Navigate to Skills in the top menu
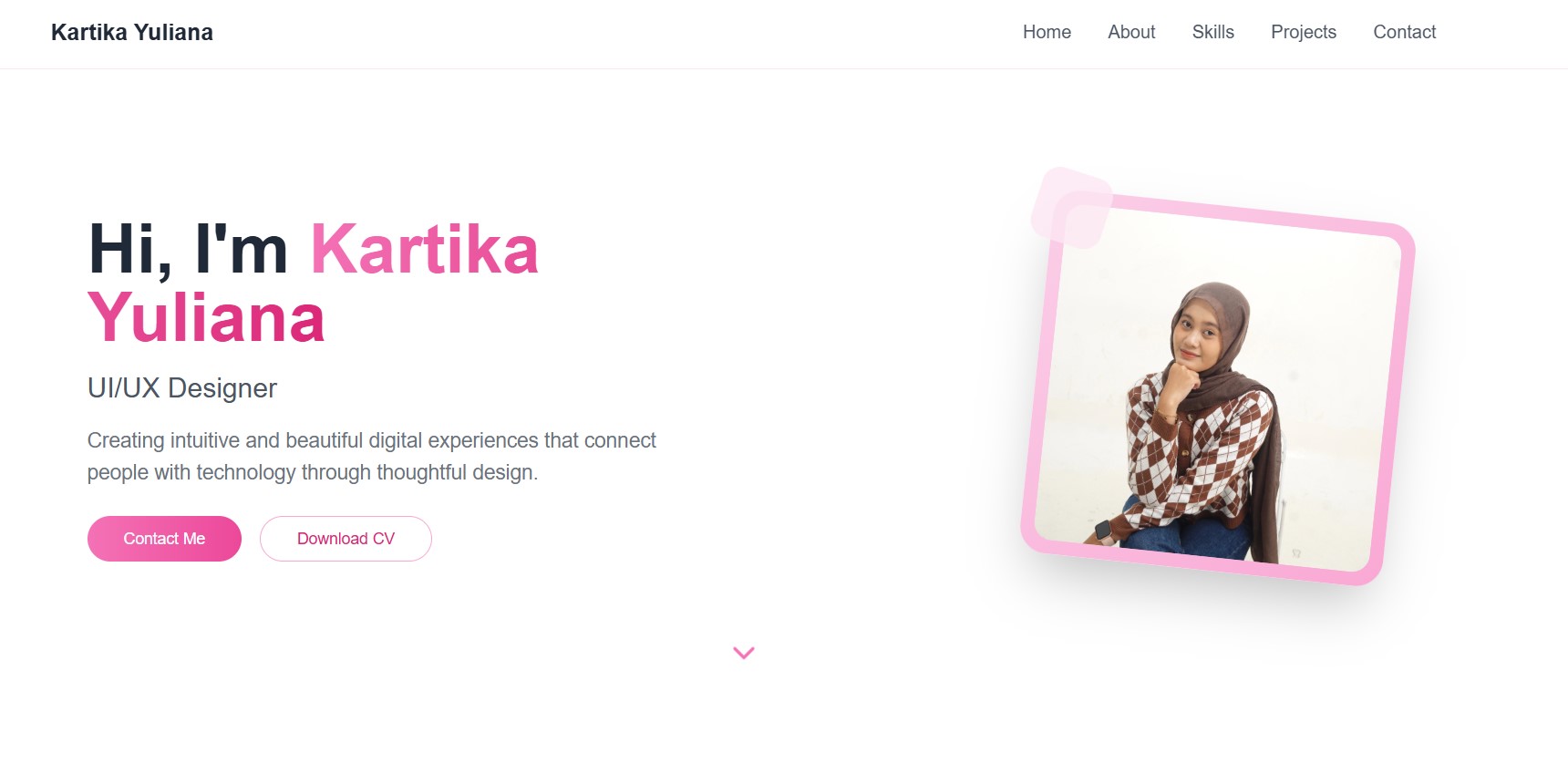 click(1212, 32)
